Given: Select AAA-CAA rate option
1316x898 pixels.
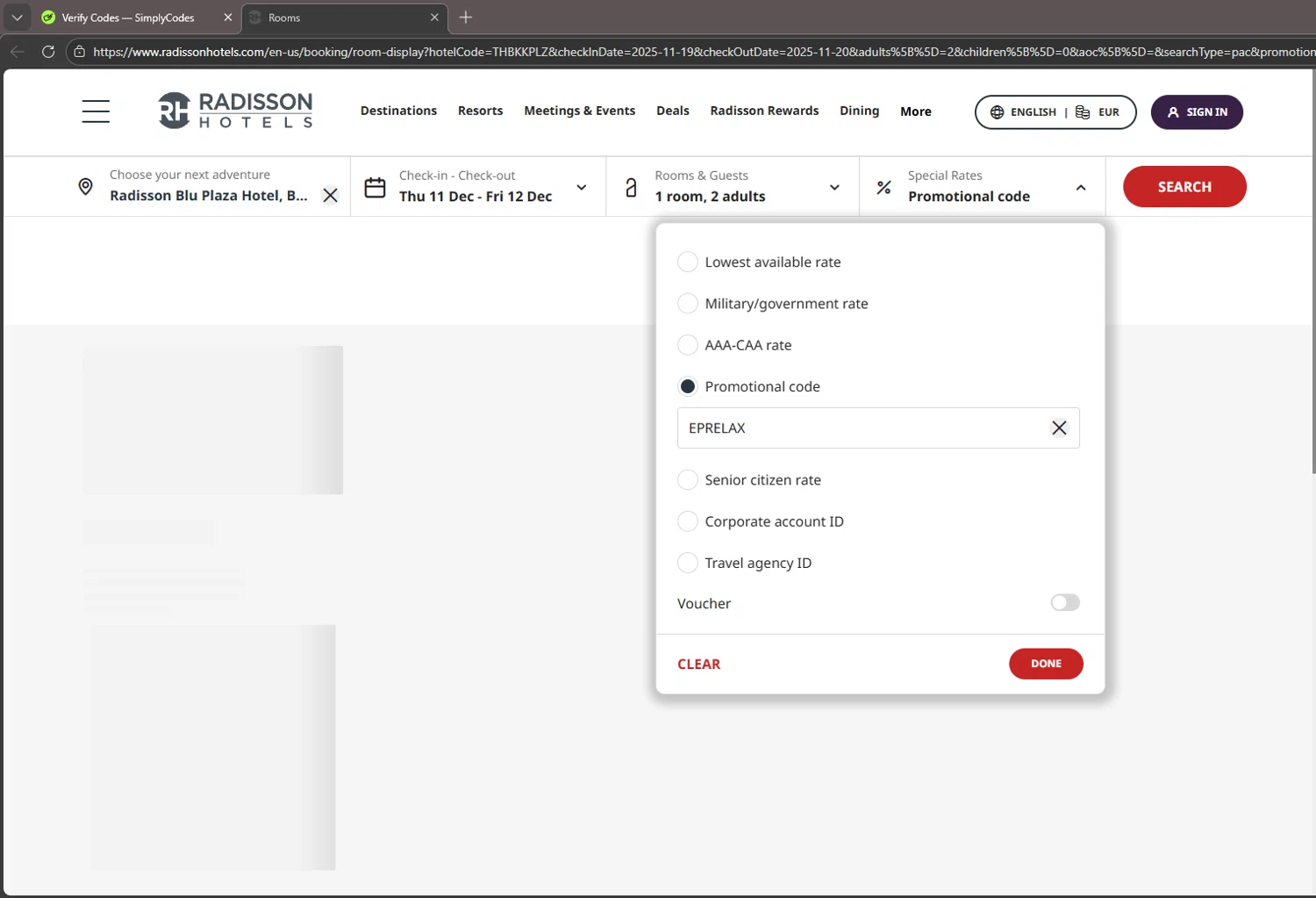Looking at the screenshot, I should pos(688,345).
